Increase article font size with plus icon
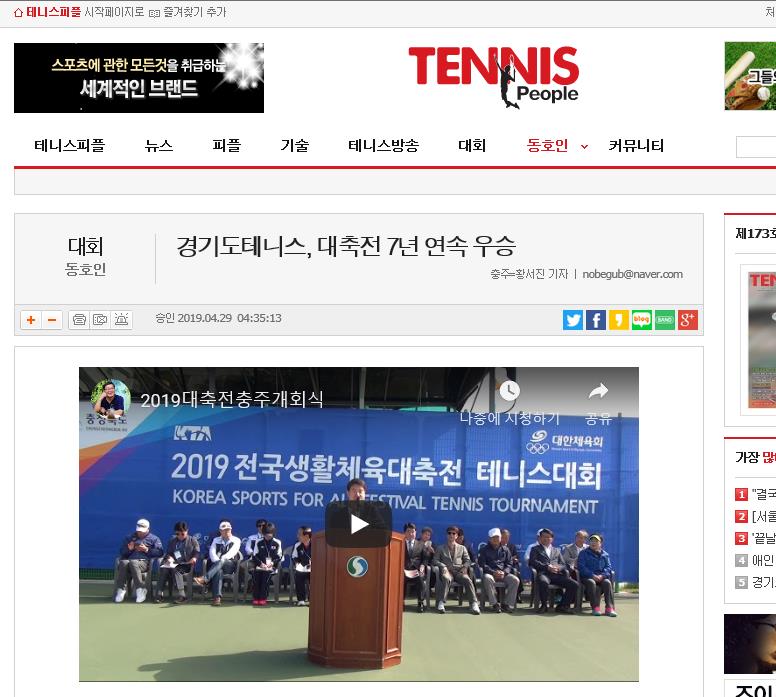The image size is (776, 697). 31,320
